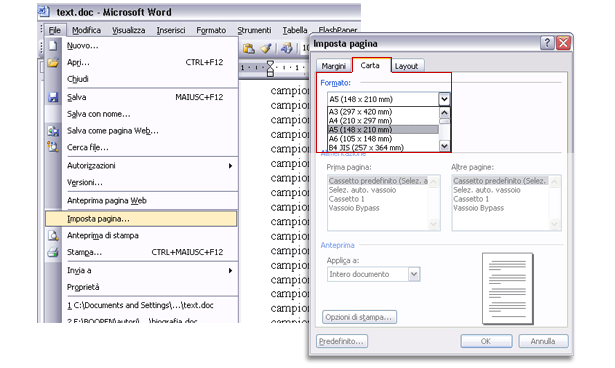
Task: Open the Visualizza menu
Action: [x=129, y=30]
